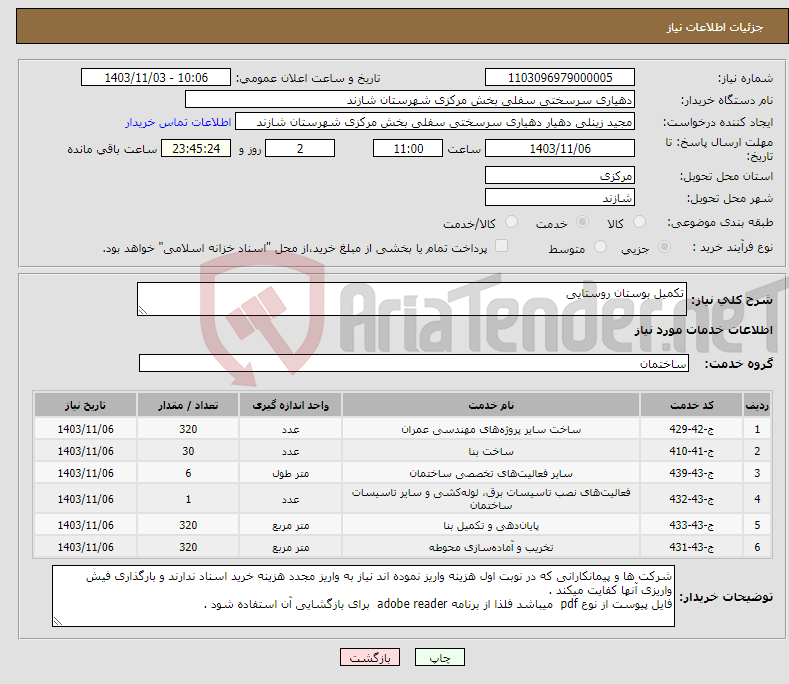Click unit متر طول in row 3
Image resolution: width=789 pixels, height=684 pixels.
tap(290, 474)
